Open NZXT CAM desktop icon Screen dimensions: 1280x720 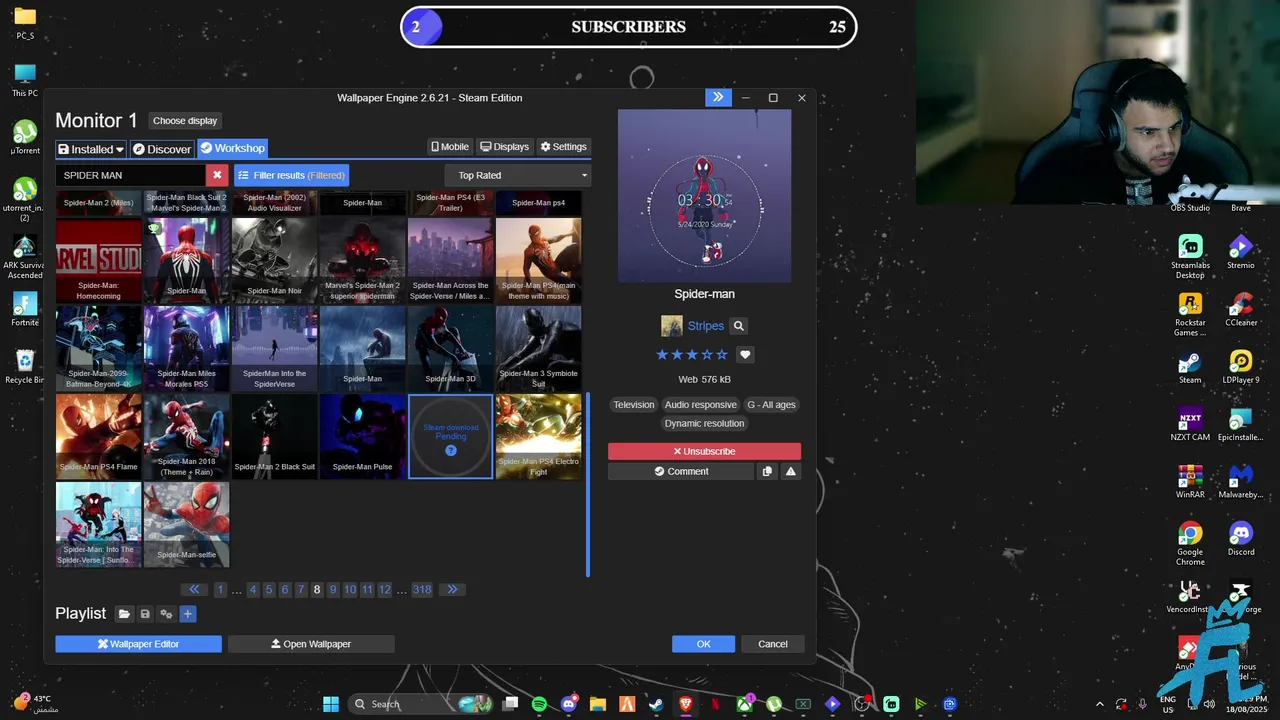click(x=1190, y=424)
